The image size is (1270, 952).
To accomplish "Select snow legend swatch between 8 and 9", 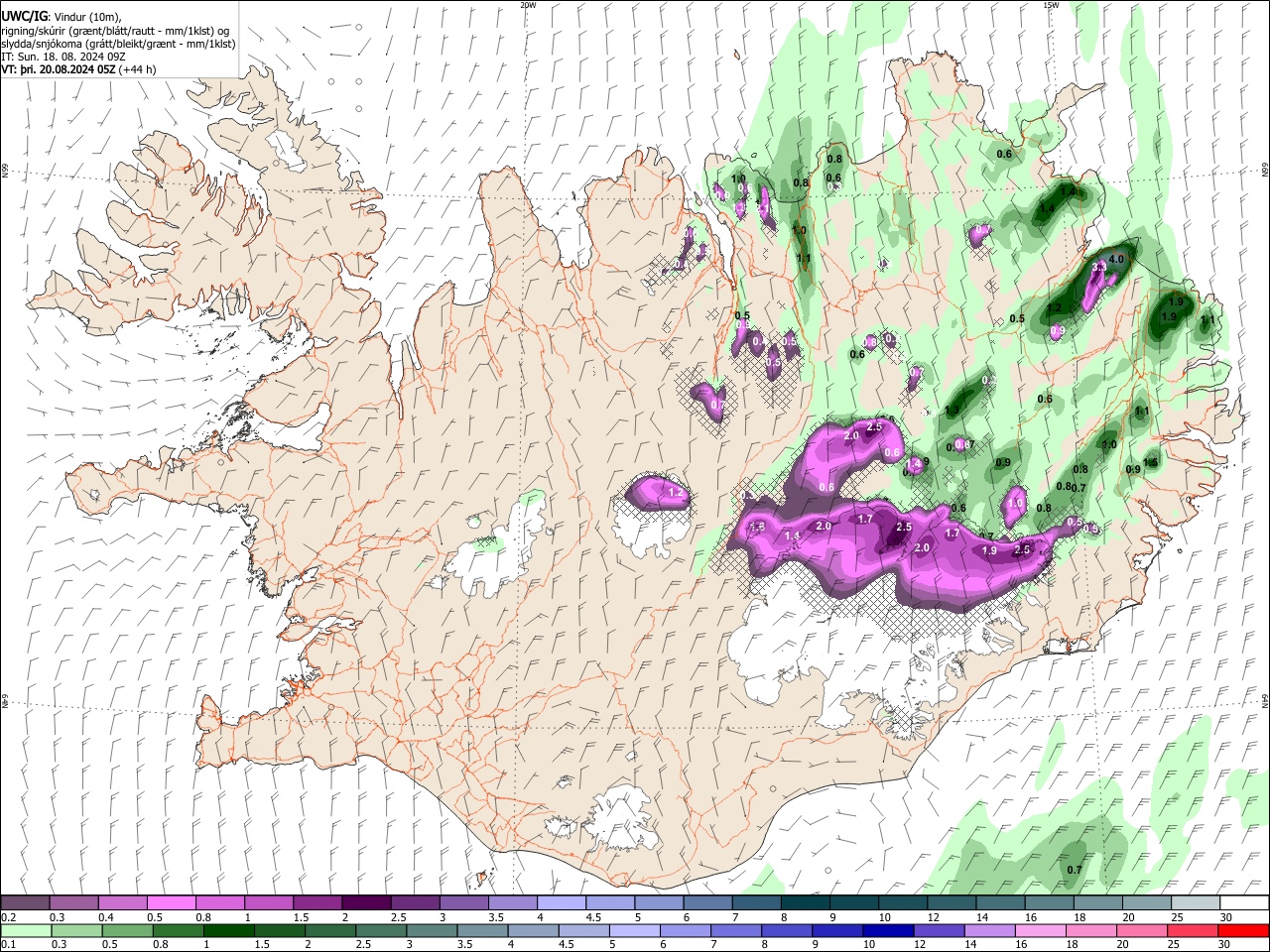I will click(x=804, y=903).
